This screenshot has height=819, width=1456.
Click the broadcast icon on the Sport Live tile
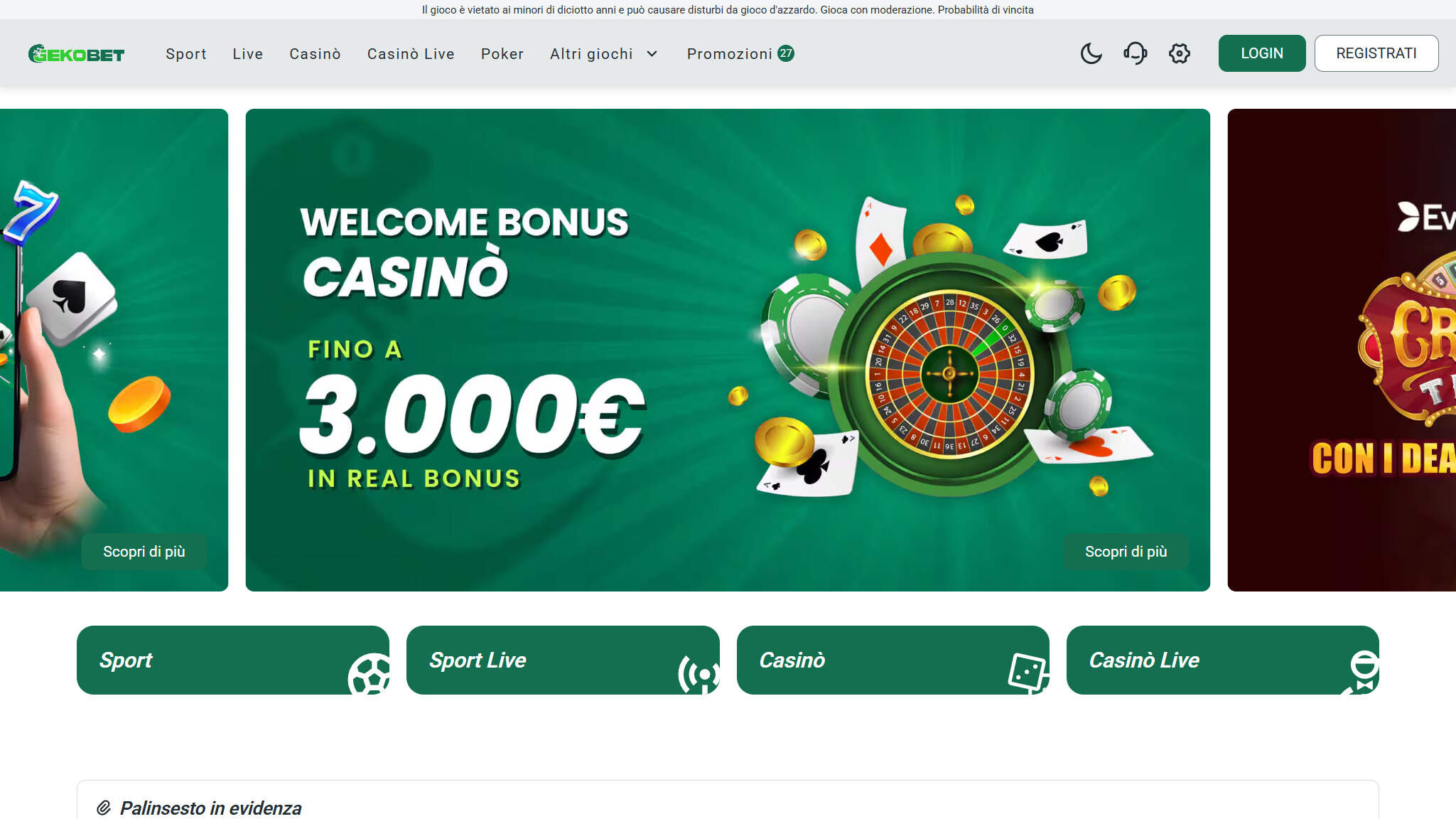pos(700,673)
